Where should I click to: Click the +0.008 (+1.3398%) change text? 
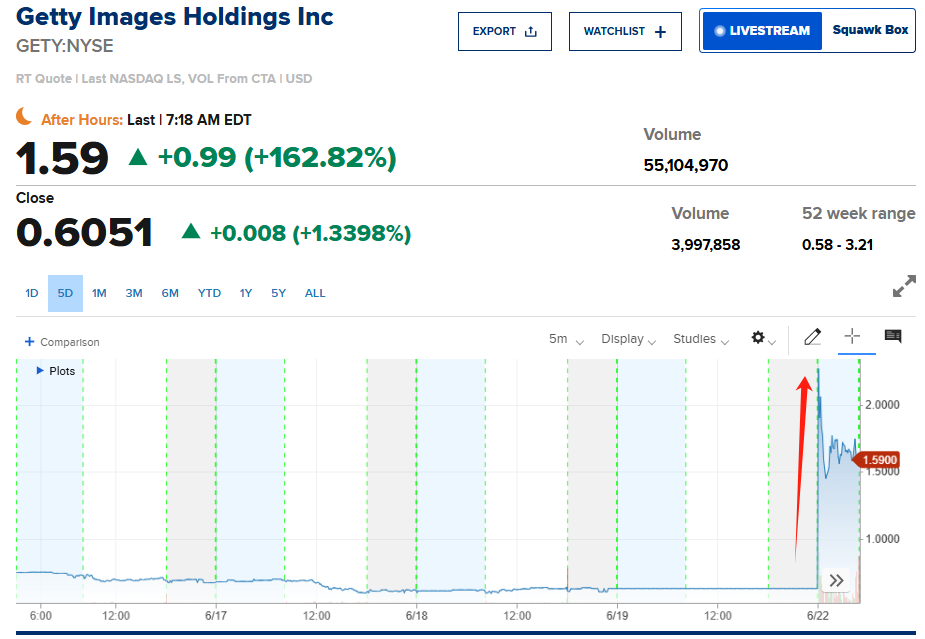[x=310, y=233]
